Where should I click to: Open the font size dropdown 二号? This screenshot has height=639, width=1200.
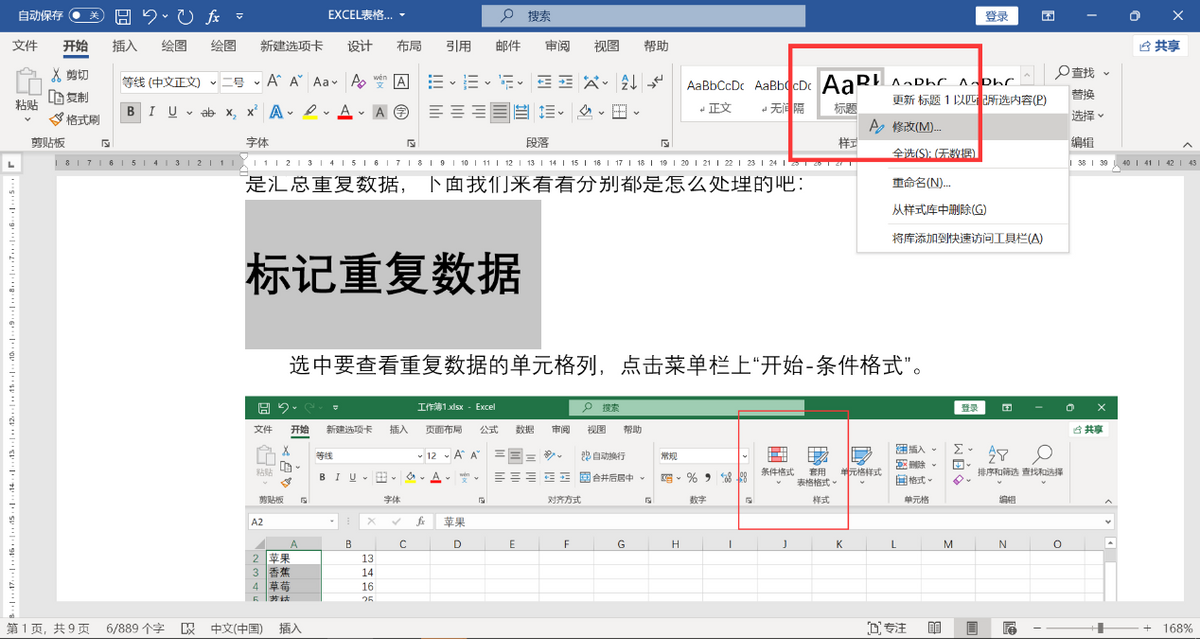pyautogui.click(x=257, y=82)
